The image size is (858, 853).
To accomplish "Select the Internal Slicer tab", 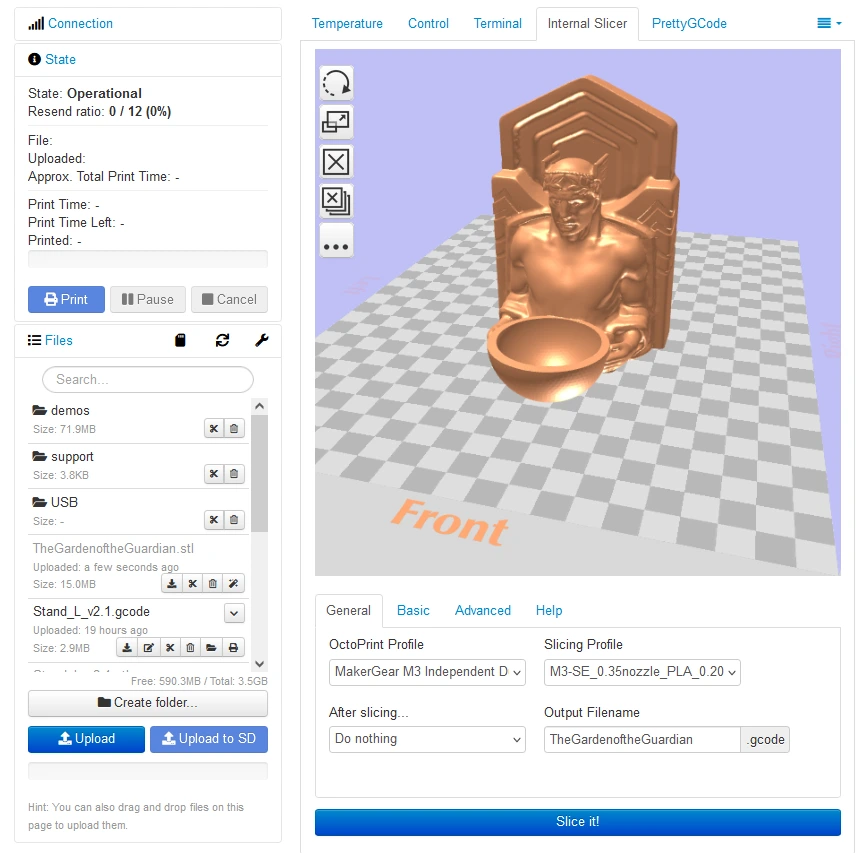I will (x=587, y=24).
